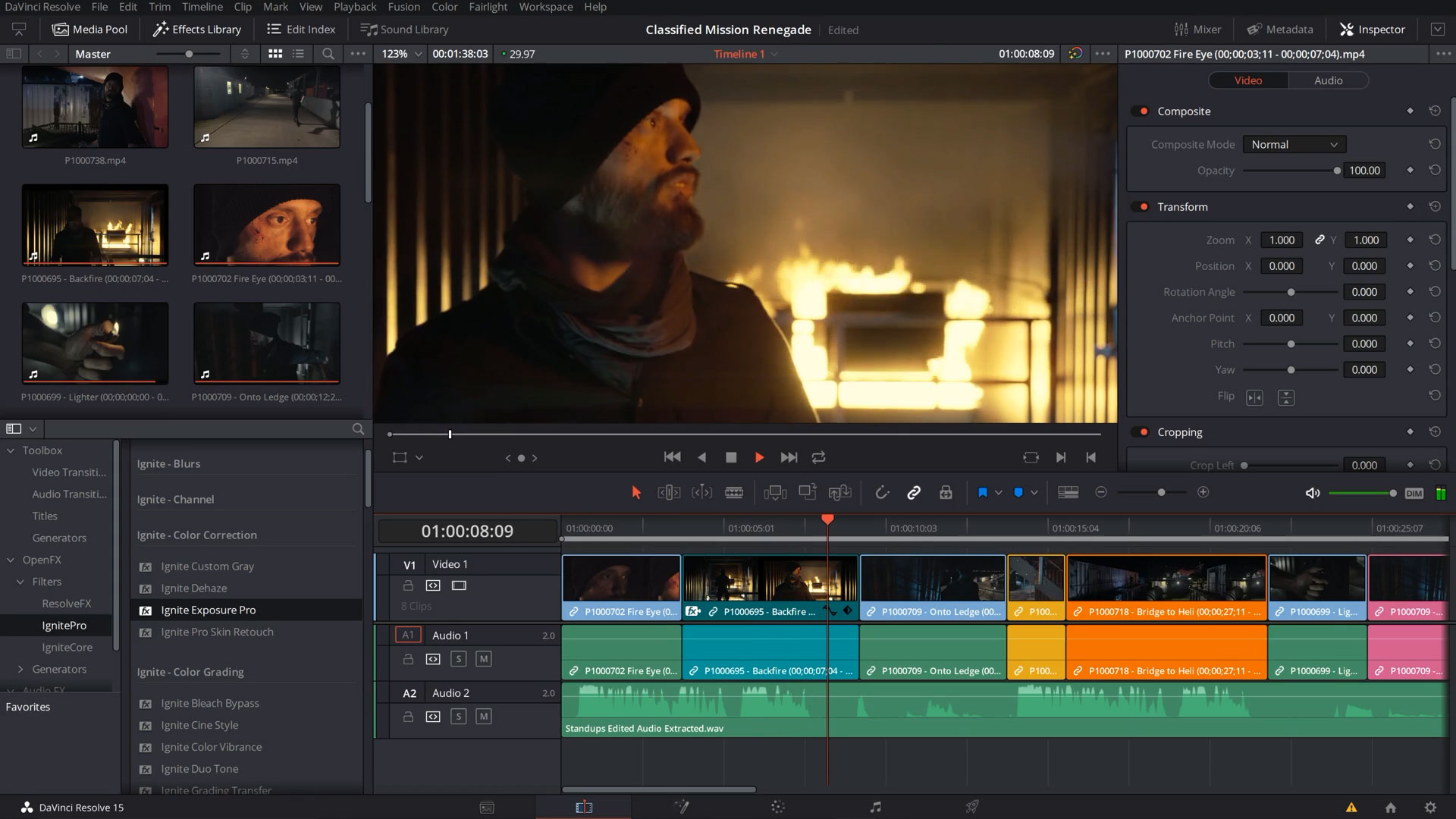Select the Ignite Exposure Pro effect
Image resolution: width=1456 pixels, height=819 pixels.
pos(208,610)
